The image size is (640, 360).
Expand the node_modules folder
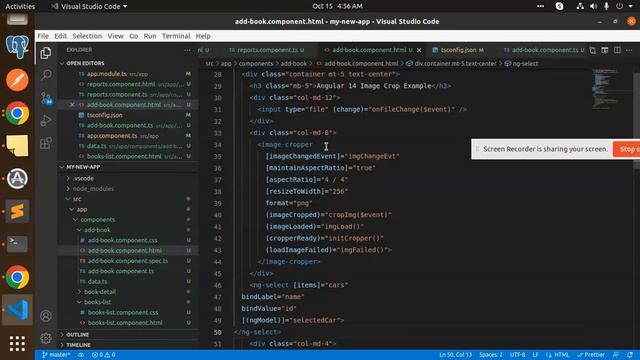point(93,189)
